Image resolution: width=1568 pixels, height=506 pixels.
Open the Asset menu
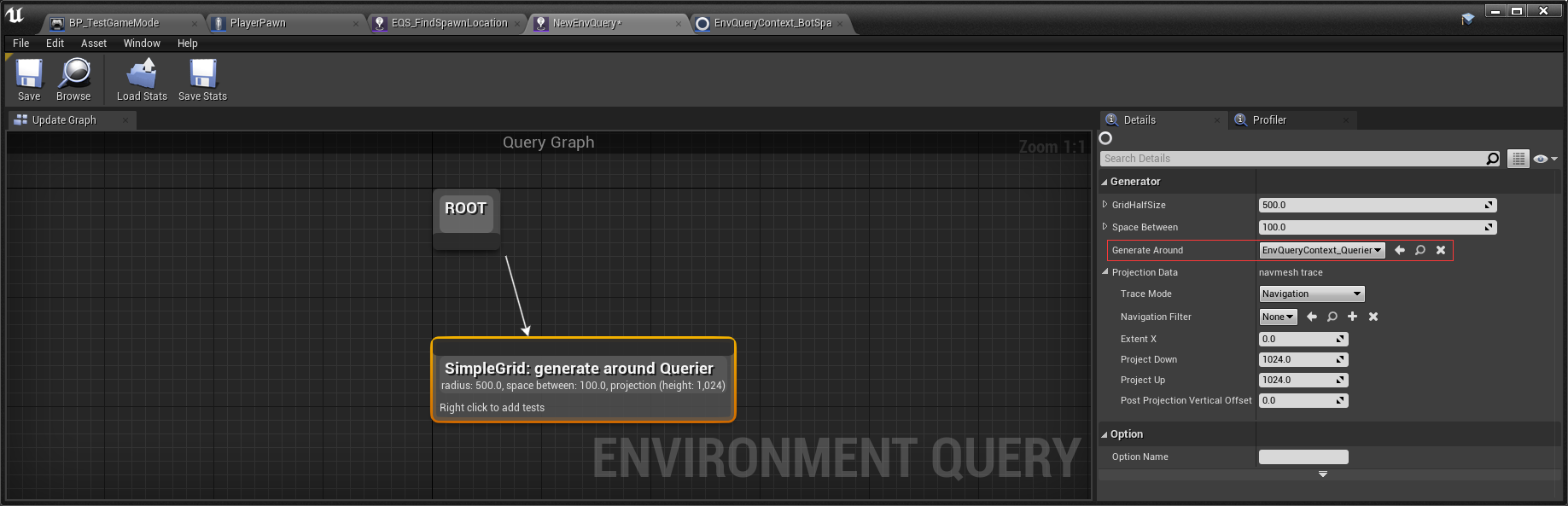tap(94, 44)
